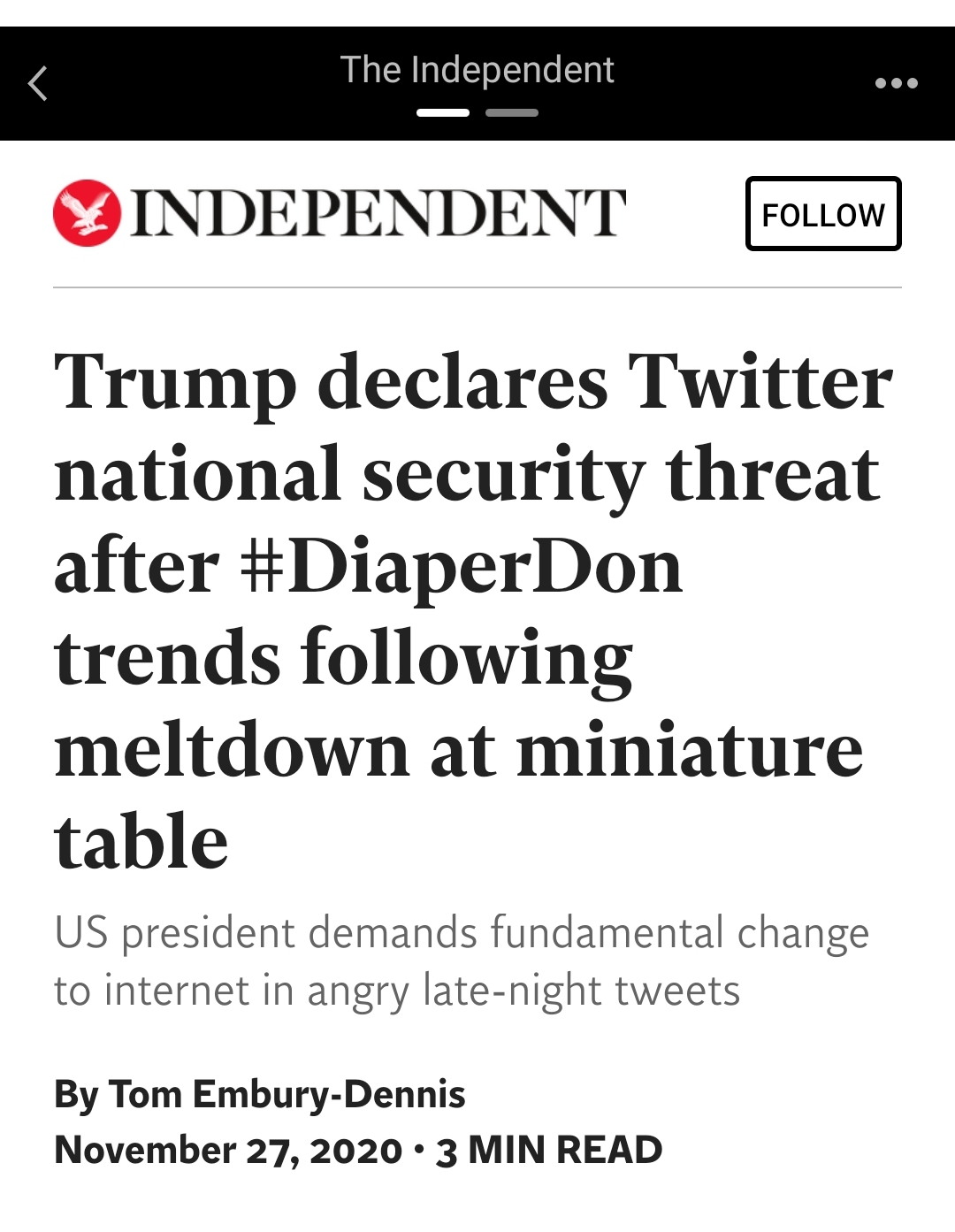
Task: Tap "miniature" in the headline
Action: [690, 751]
